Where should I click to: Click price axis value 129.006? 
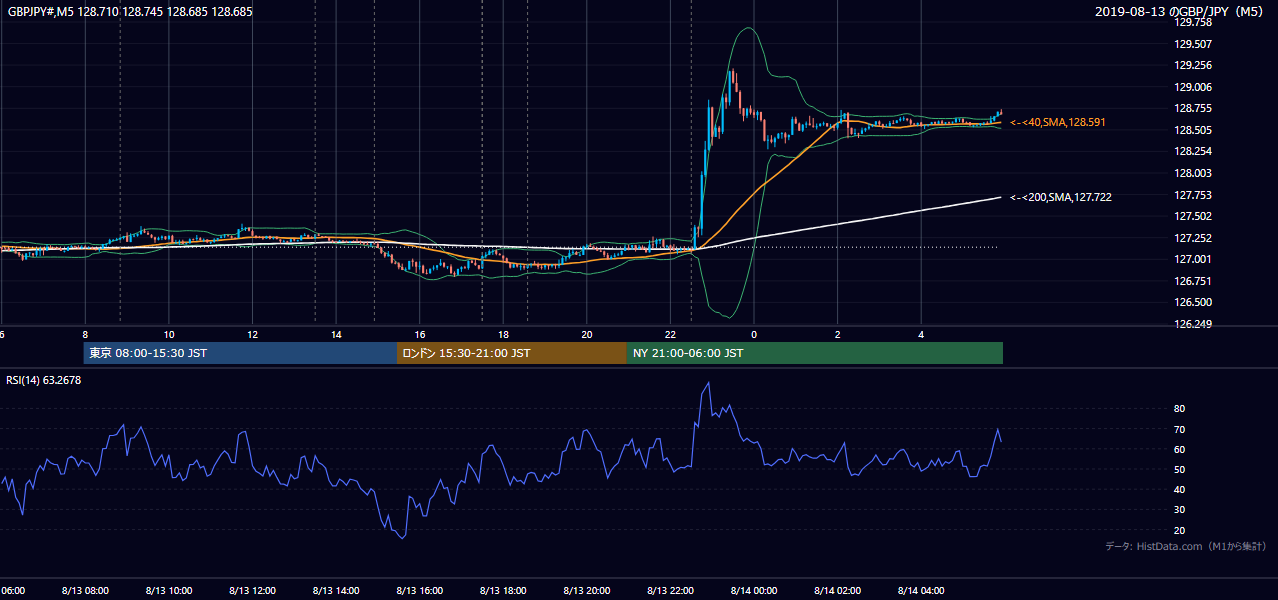(x=1194, y=87)
